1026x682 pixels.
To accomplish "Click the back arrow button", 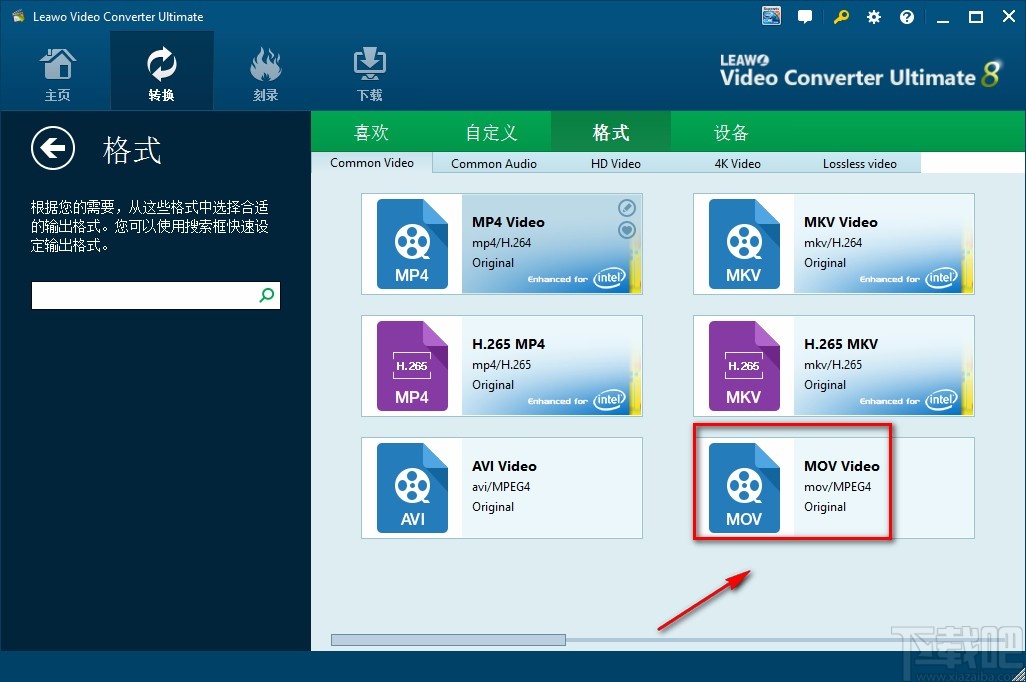I will [53, 148].
